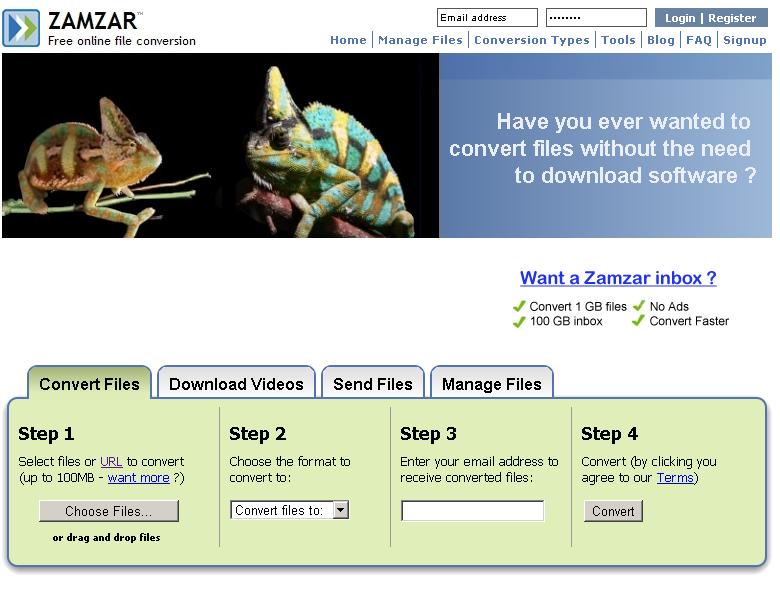Viewport: 780px width, 589px height.
Task: Click the Step 1 heading
Action: [46, 434]
